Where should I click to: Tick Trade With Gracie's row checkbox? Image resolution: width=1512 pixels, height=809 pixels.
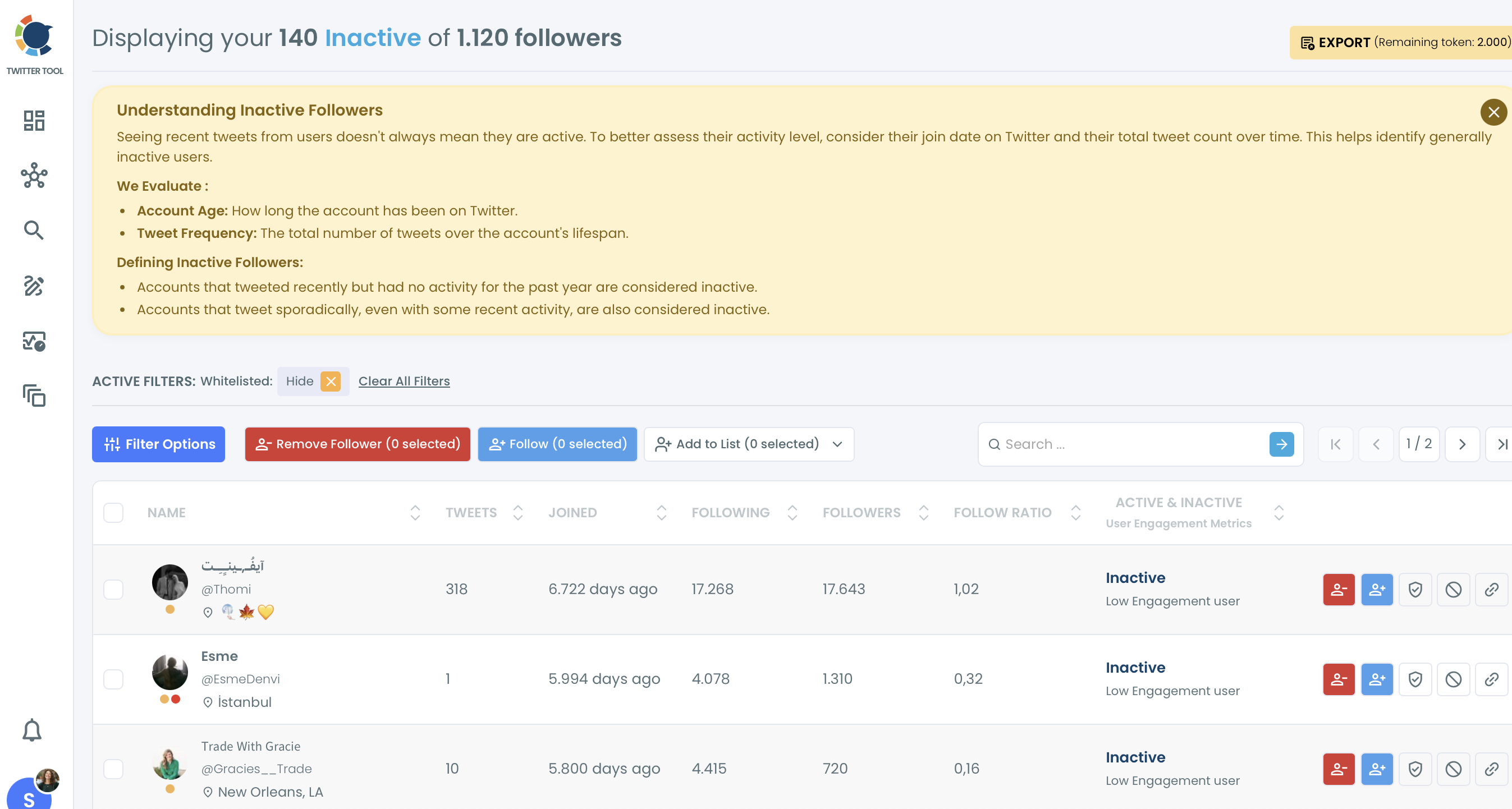coord(114,769)
